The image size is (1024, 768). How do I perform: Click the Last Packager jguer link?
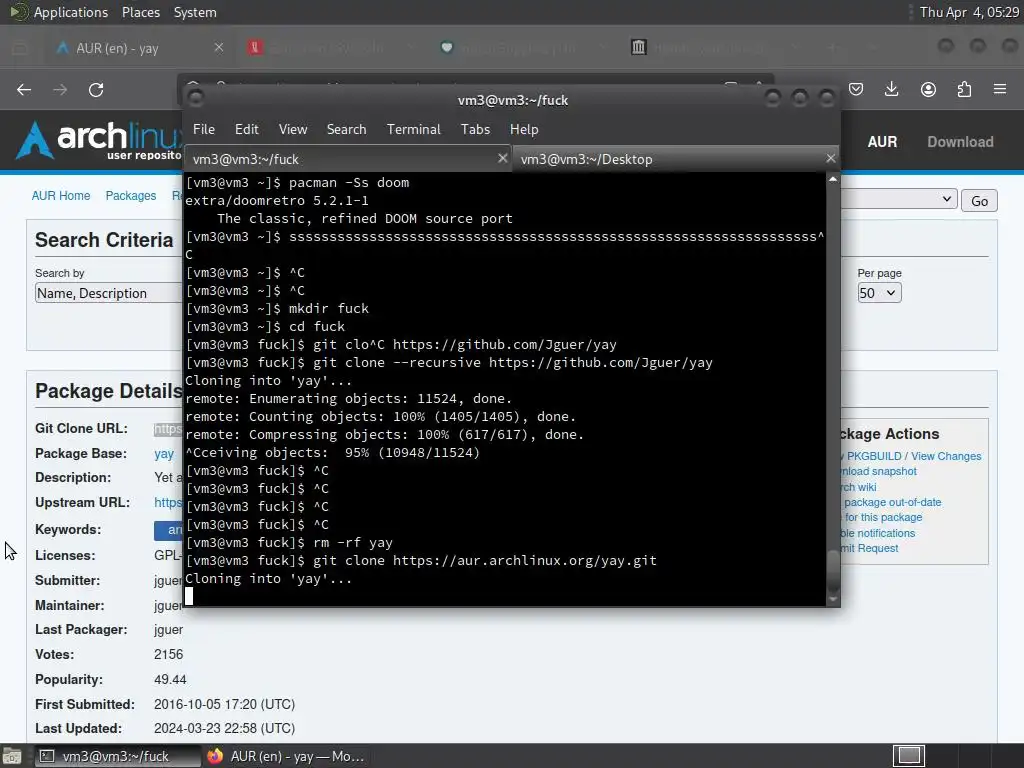(168, 630)
